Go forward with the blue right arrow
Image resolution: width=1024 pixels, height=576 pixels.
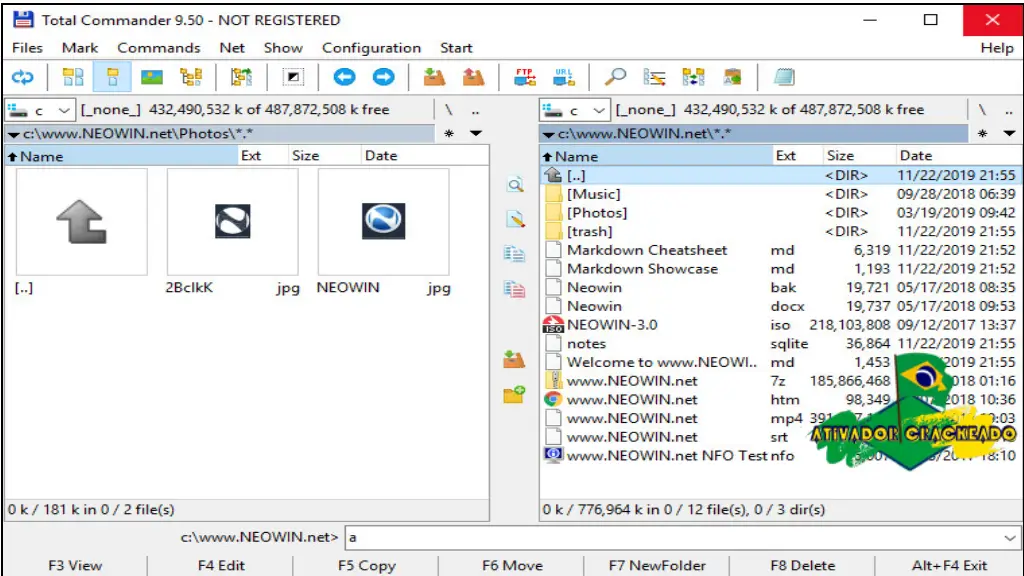pyautogui.click(x=383, y=77)
